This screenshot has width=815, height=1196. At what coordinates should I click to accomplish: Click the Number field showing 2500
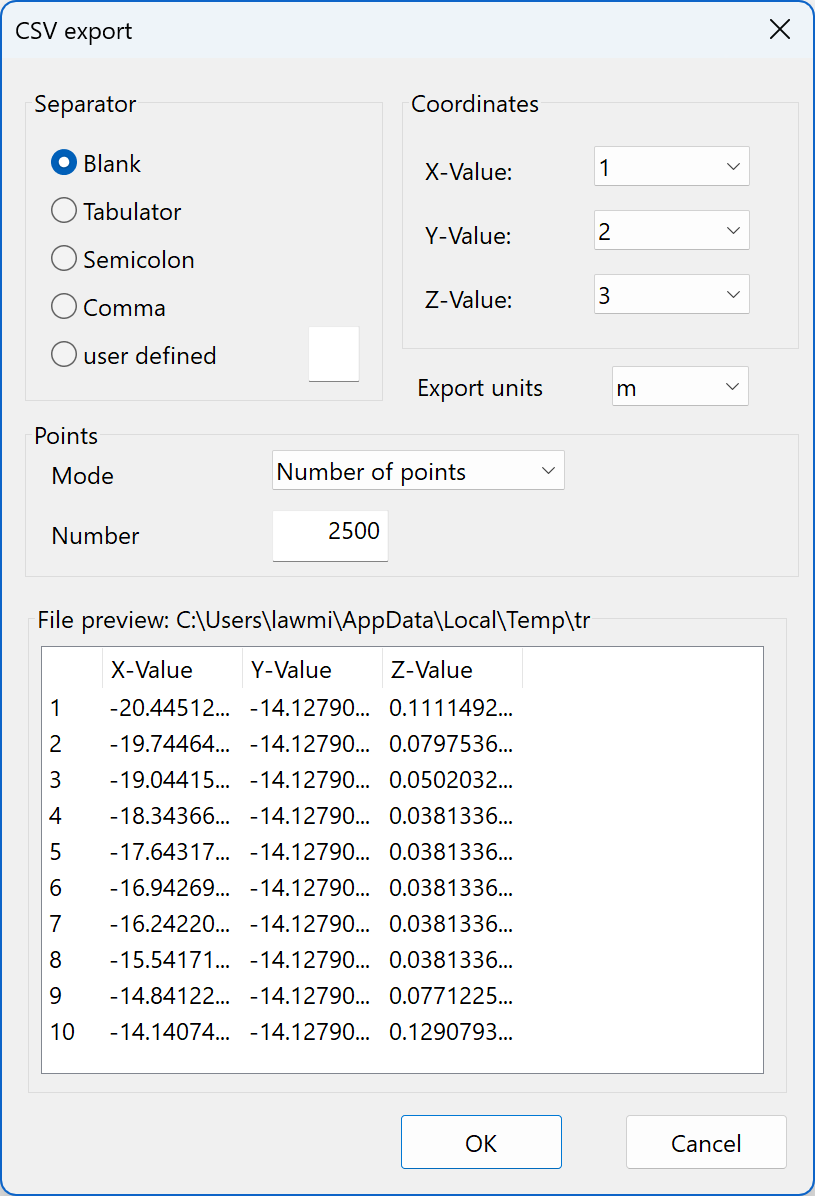(330, 536)
